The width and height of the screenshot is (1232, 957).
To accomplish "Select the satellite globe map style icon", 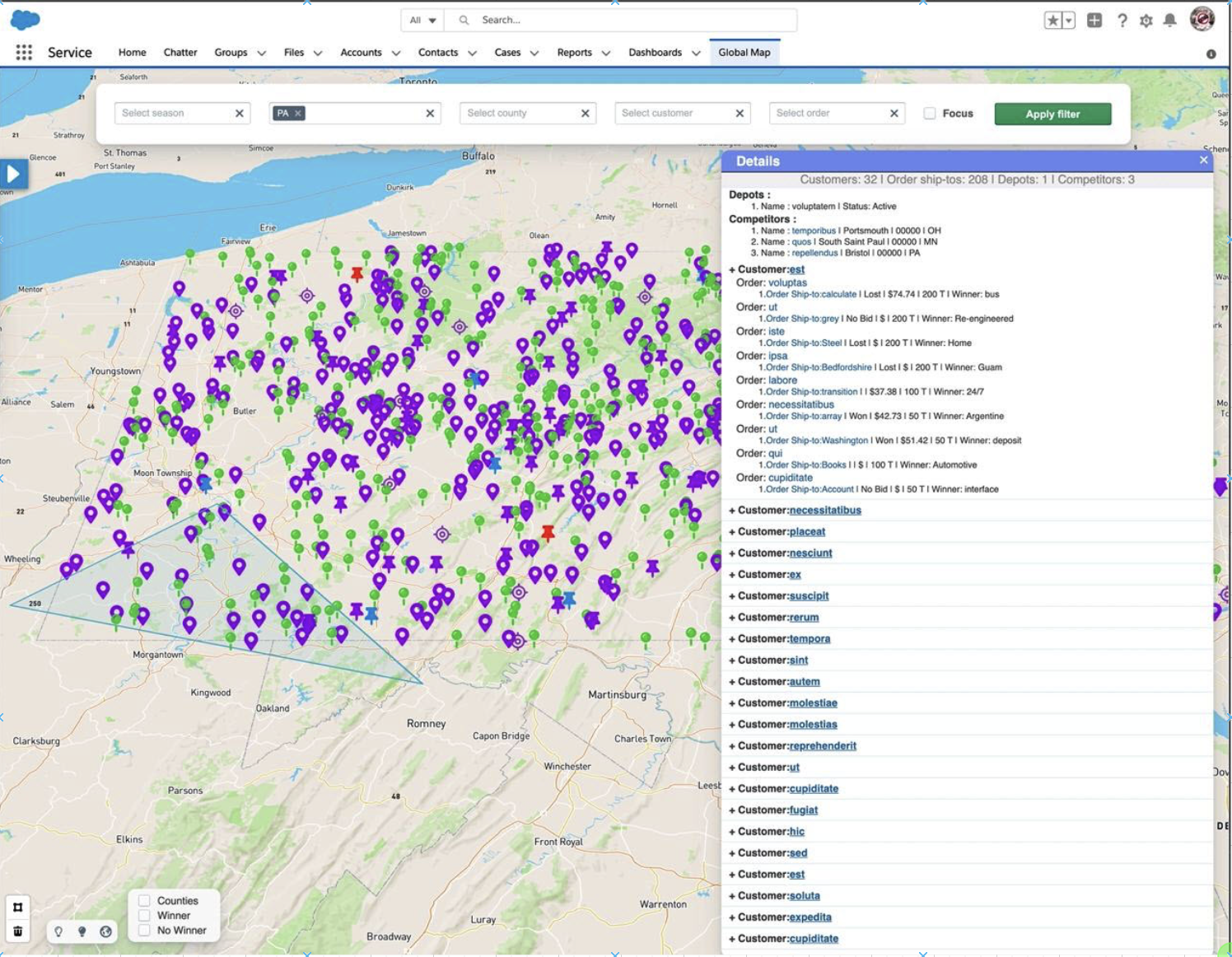I will (x=105, y=931).
